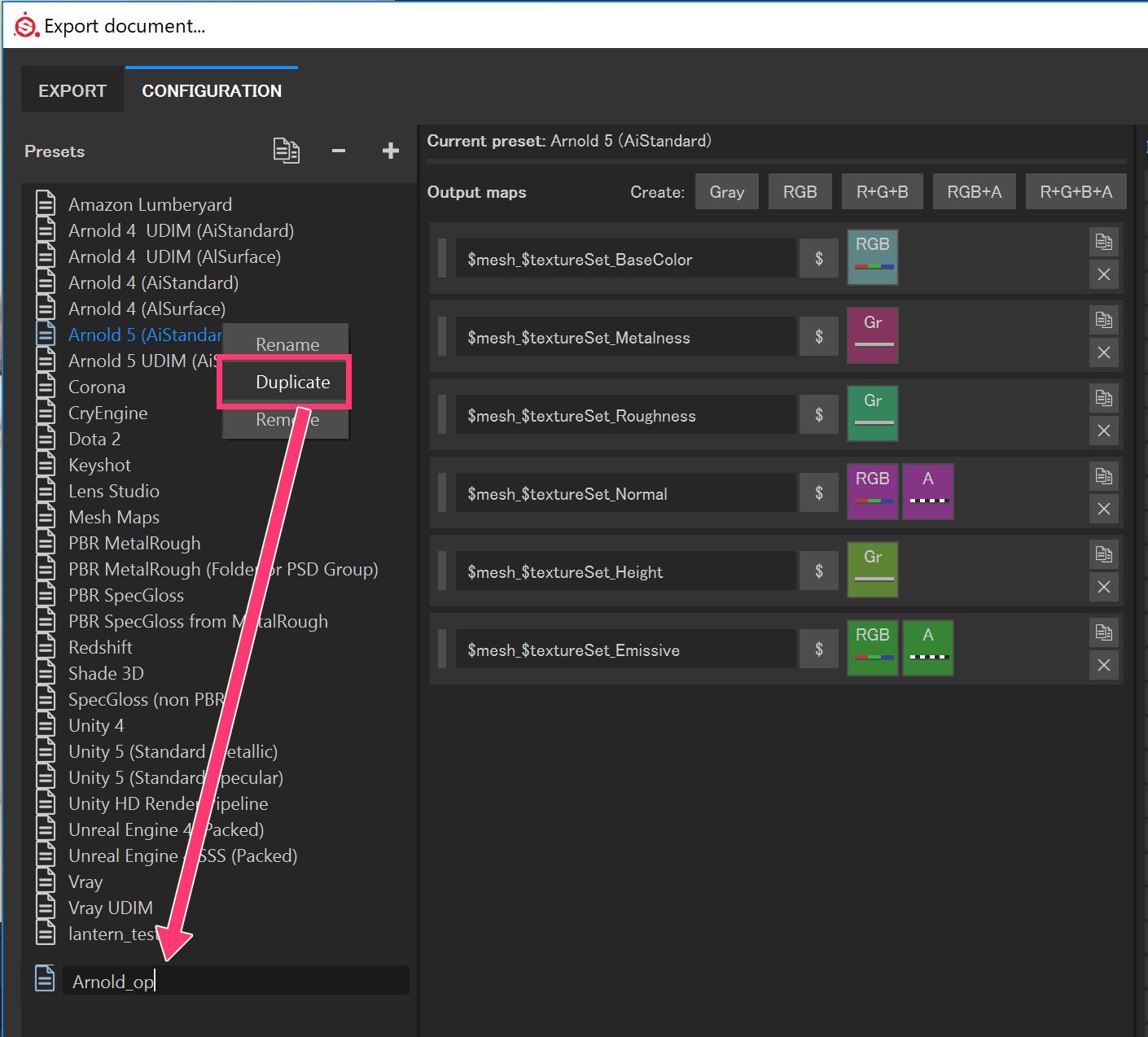The height and width of the screenshot is (1037, 1148).
Task: Click the $mesh_$textureSet_BaseColor name field
Action: point(625,258)
